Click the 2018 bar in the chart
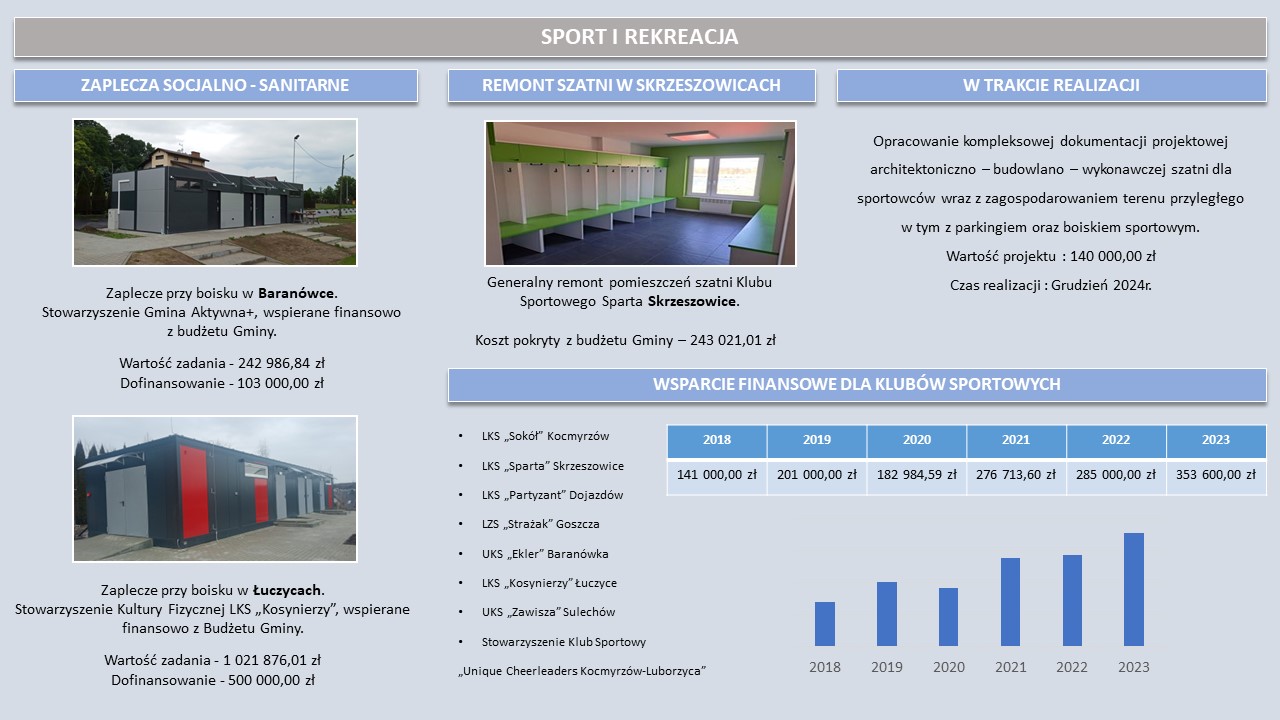 point(825,624)
